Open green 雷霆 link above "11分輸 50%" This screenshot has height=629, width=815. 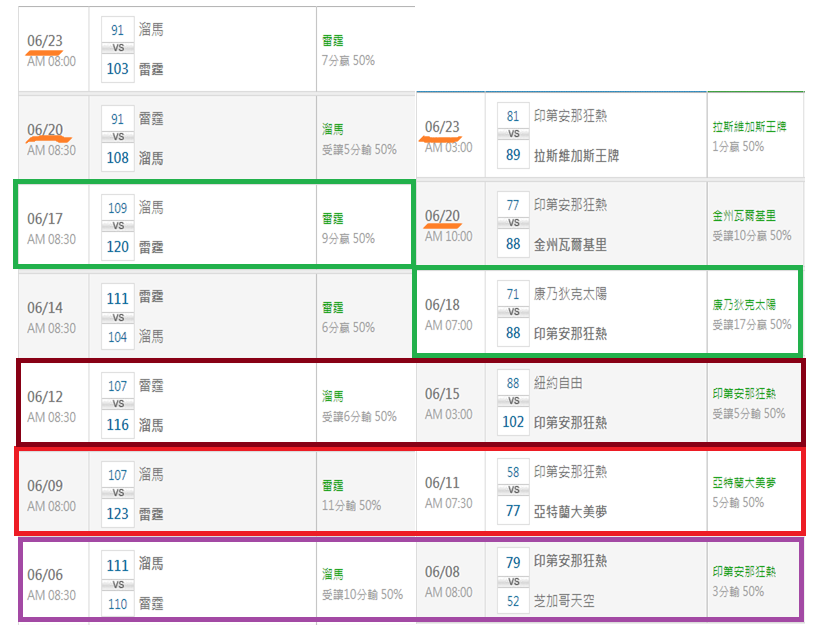(x=333, y=486)
